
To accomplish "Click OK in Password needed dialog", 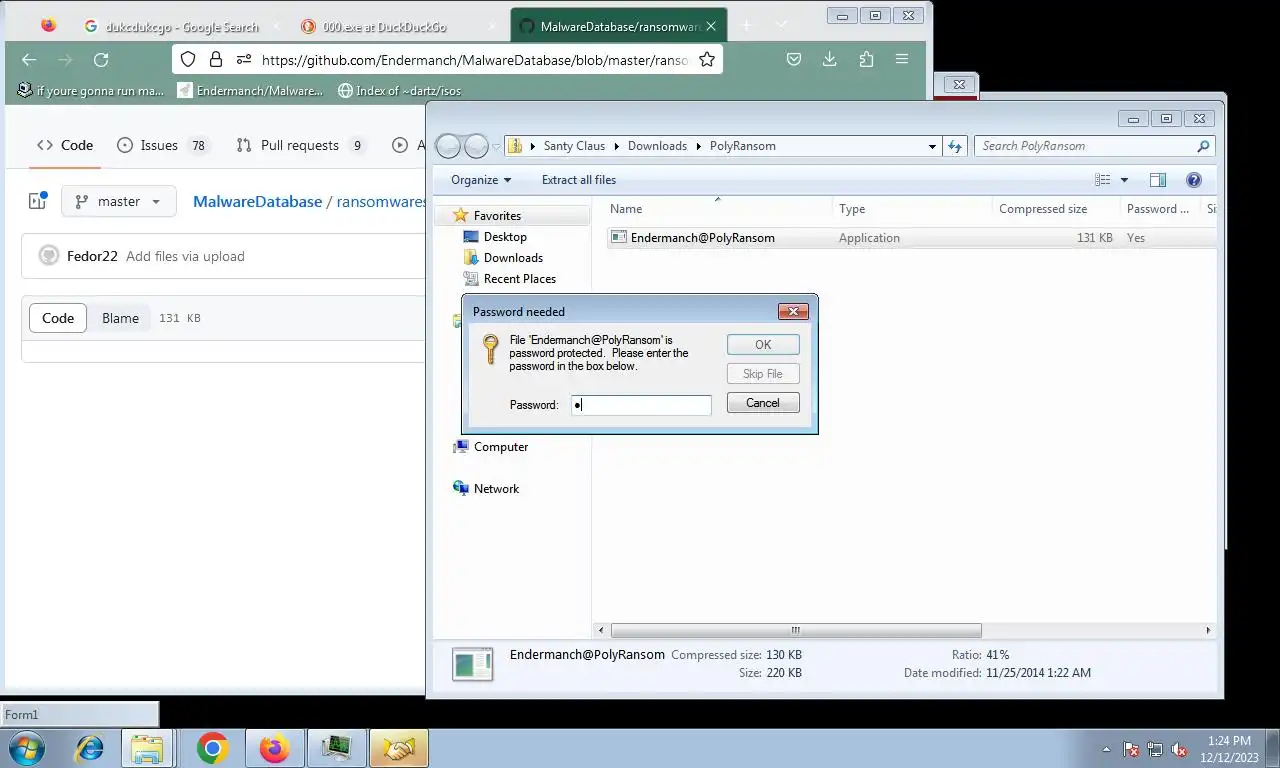I will pos(763,344).
